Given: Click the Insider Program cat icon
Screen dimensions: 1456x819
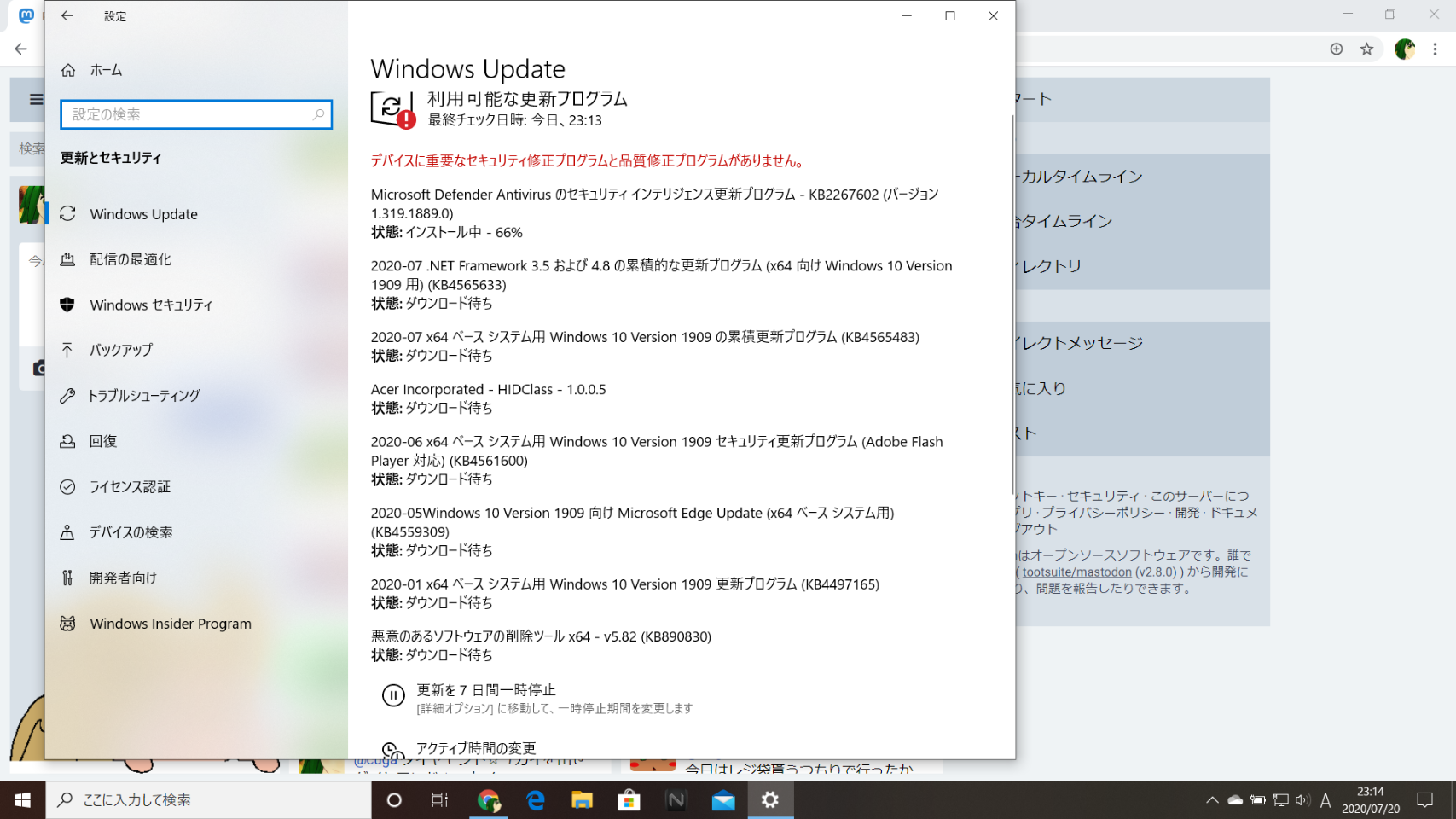Looking at the screenshot, I should [x=67, y=624].
